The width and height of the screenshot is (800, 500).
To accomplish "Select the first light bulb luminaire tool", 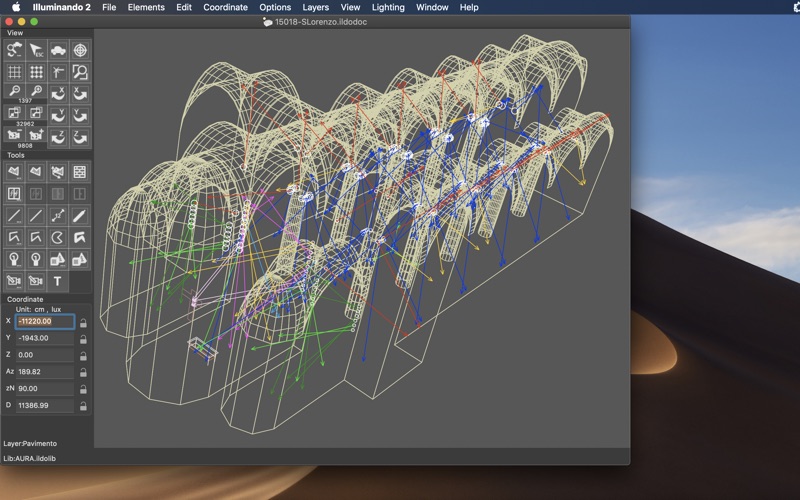I will pyautogui.click(x=14, y=259).
